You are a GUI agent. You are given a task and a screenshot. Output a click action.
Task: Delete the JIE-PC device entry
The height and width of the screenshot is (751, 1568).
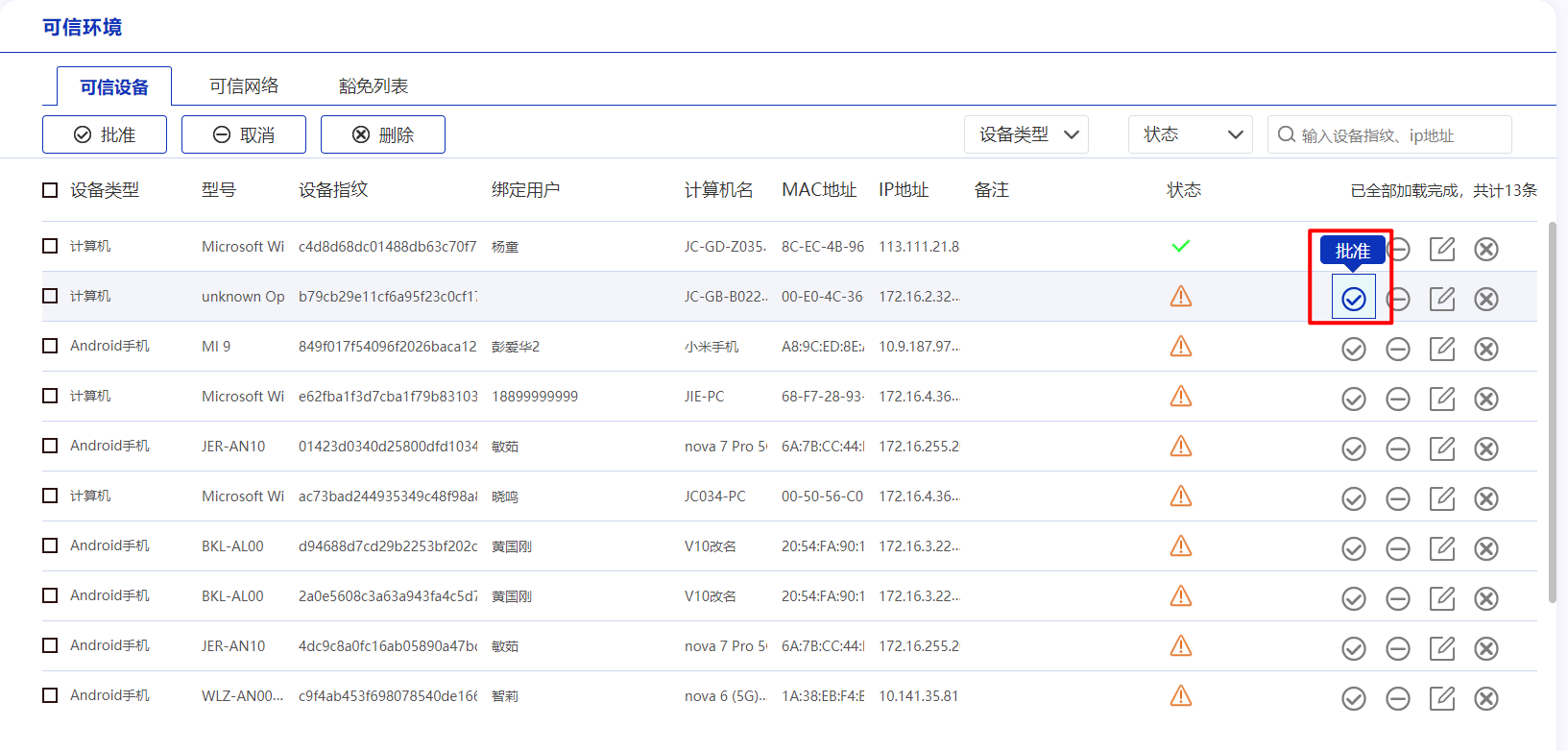(x=1486, y=399)
